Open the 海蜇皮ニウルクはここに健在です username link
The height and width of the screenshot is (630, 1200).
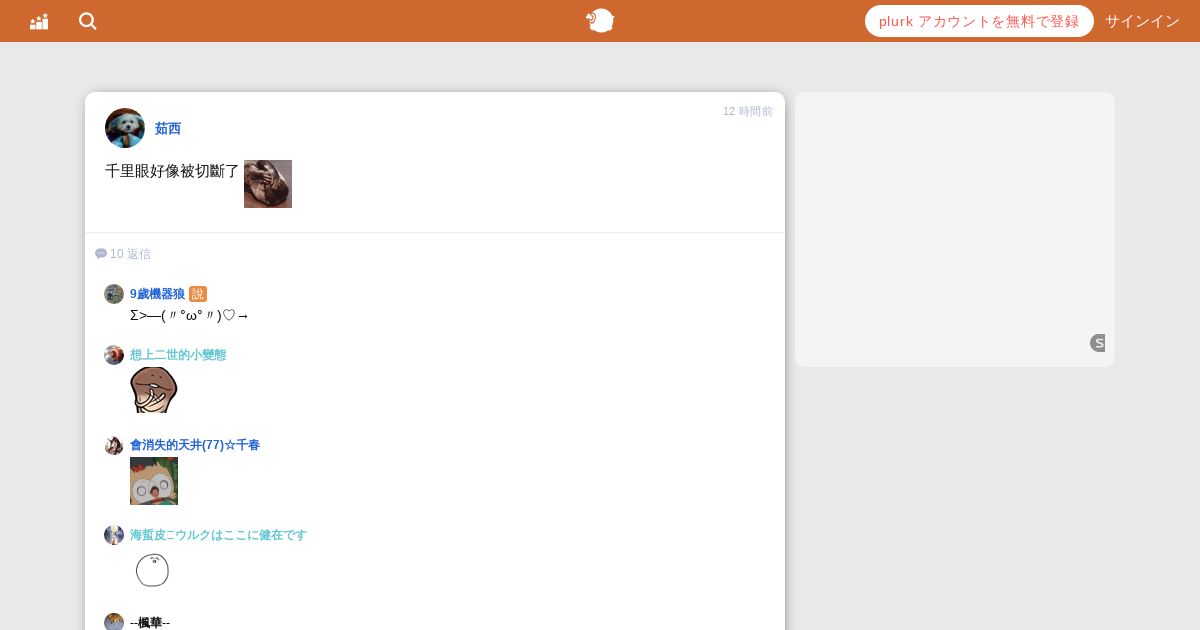coord(218,535)
